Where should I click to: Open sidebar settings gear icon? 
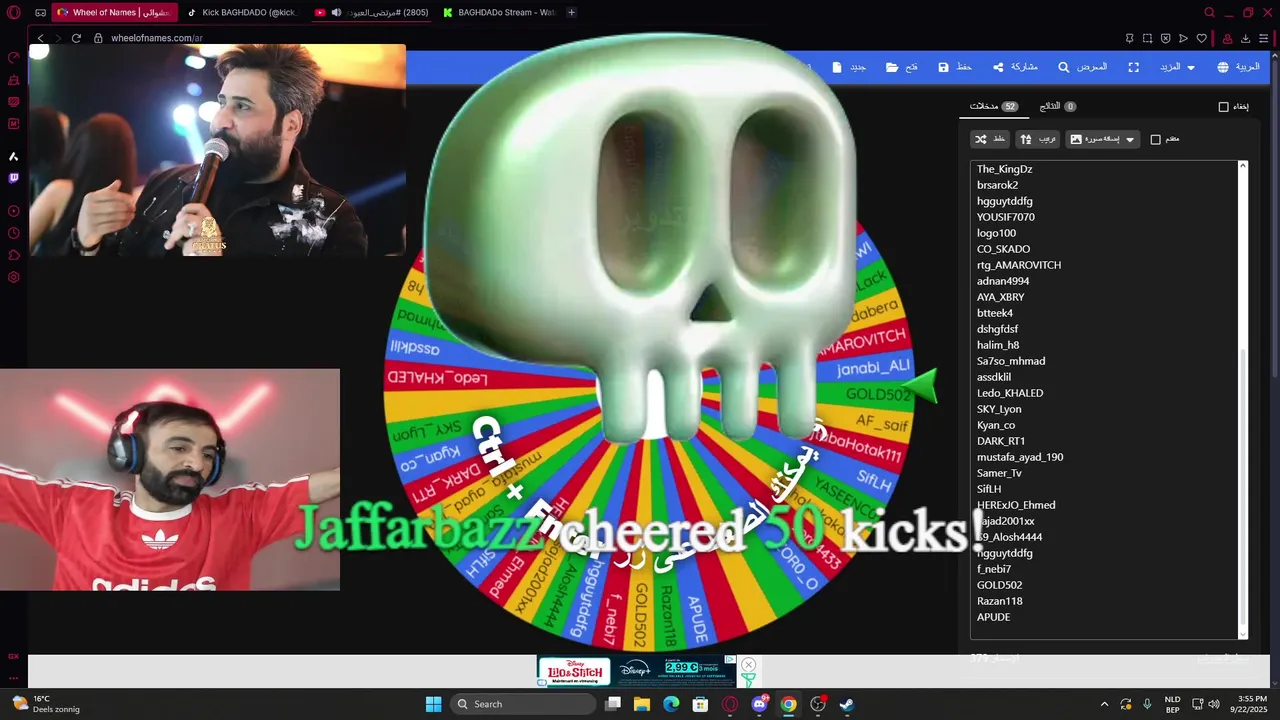pyautogui.click(x=14, y=277)
